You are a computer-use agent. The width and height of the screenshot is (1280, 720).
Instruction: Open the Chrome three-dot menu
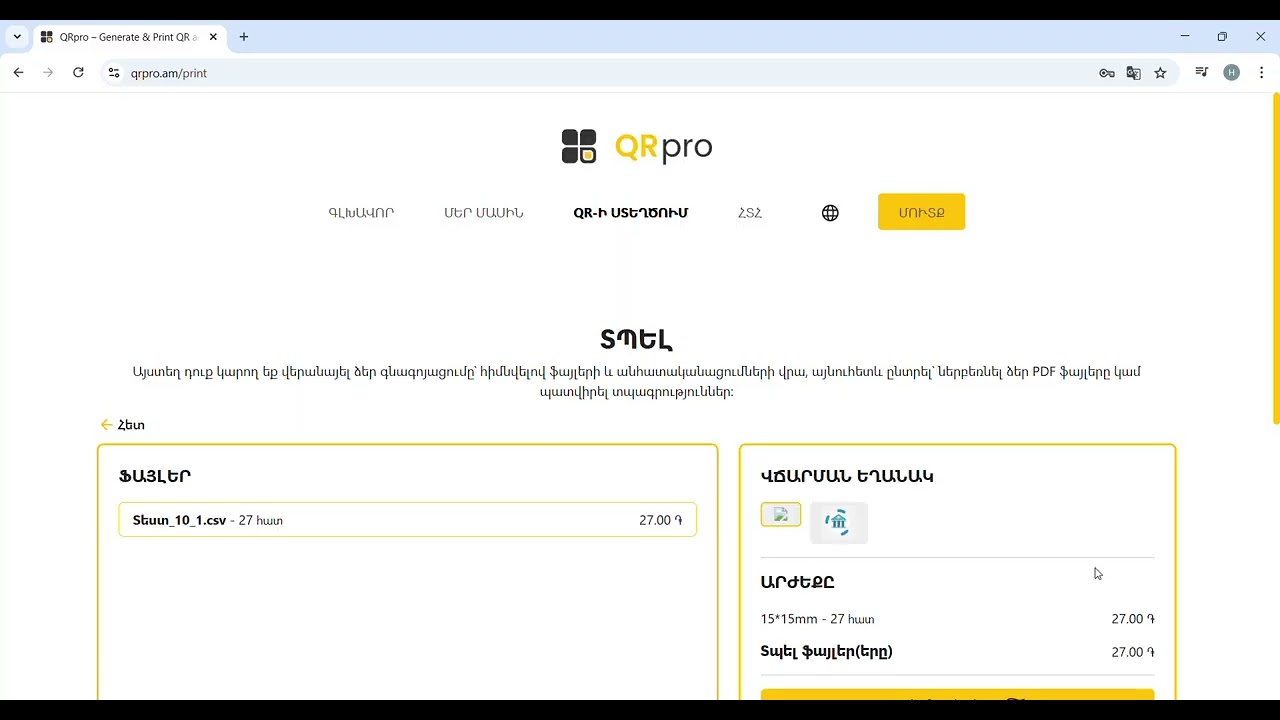coord(1262,73)
